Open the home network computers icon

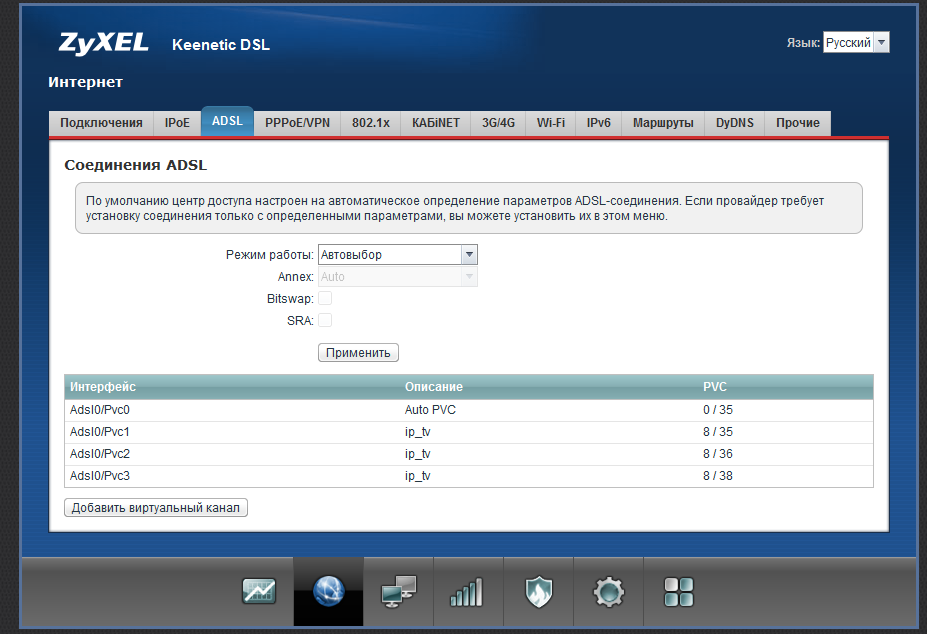(399, 592)
